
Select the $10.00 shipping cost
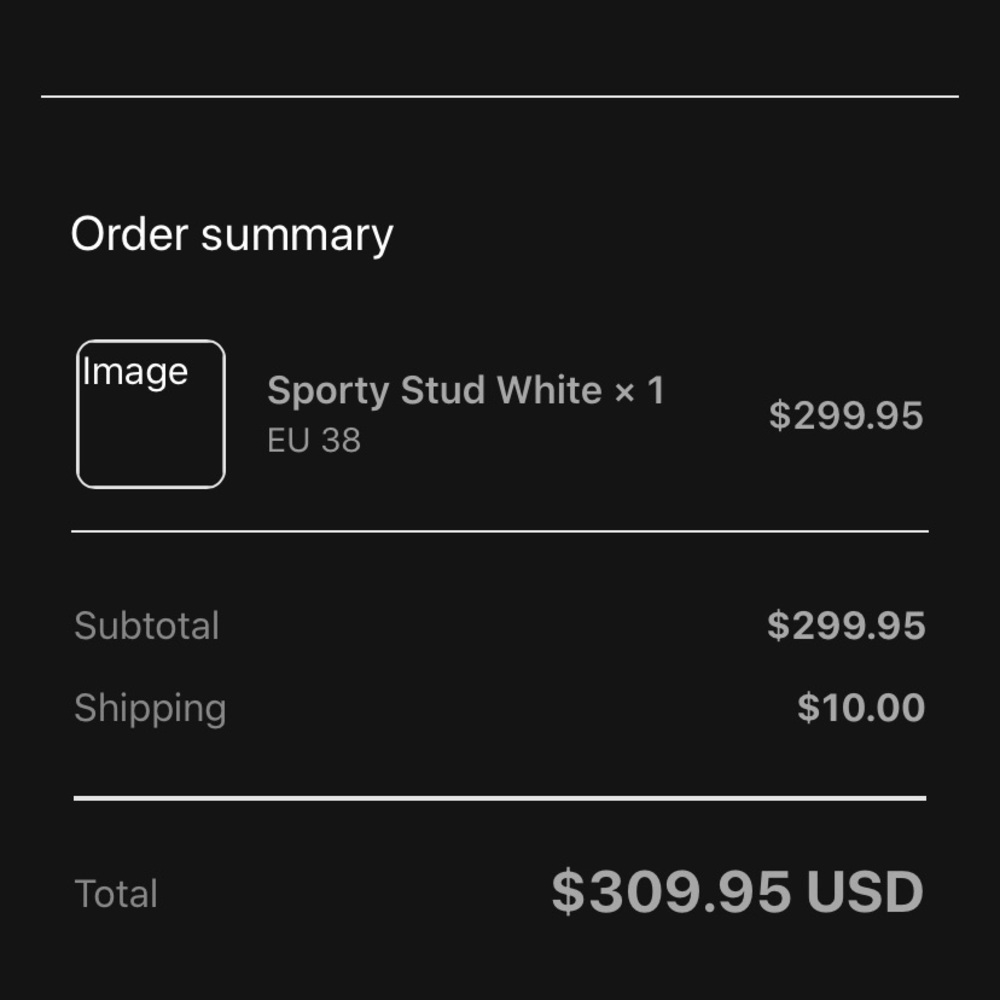pyautogui.click(x=861, y=708)
